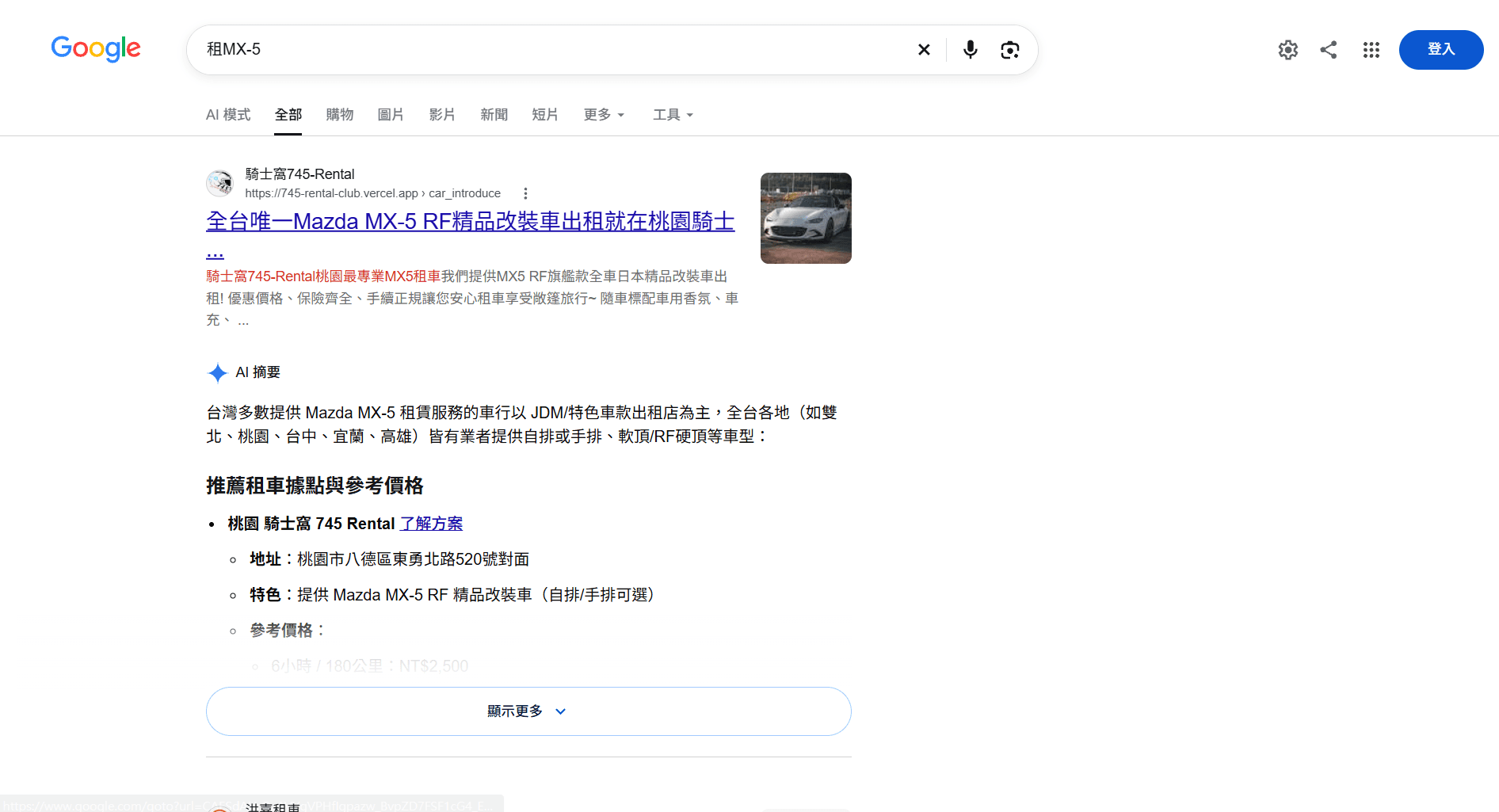1499x812 pixels.
Task: Open the 了解方案 link
Action: tap(431, 524)
